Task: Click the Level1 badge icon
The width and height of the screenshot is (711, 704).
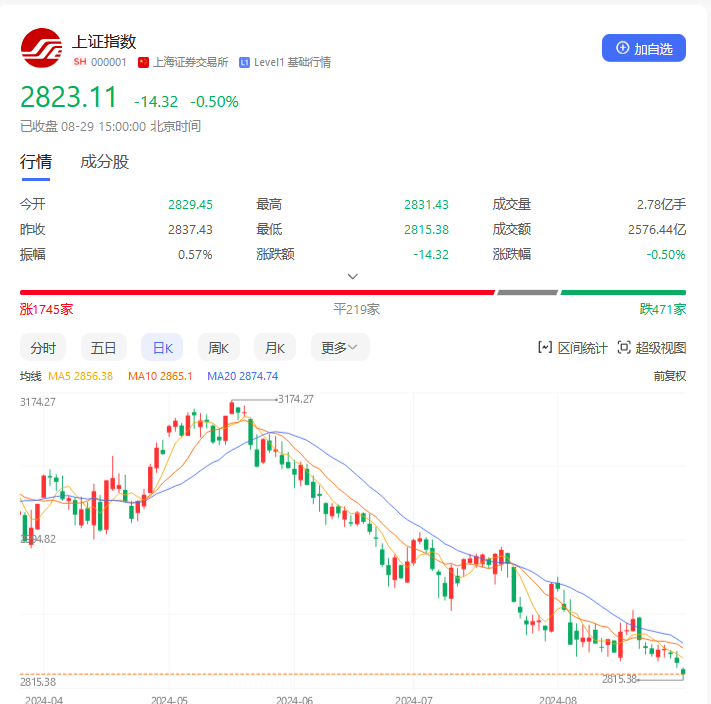Action: (244, 62)
